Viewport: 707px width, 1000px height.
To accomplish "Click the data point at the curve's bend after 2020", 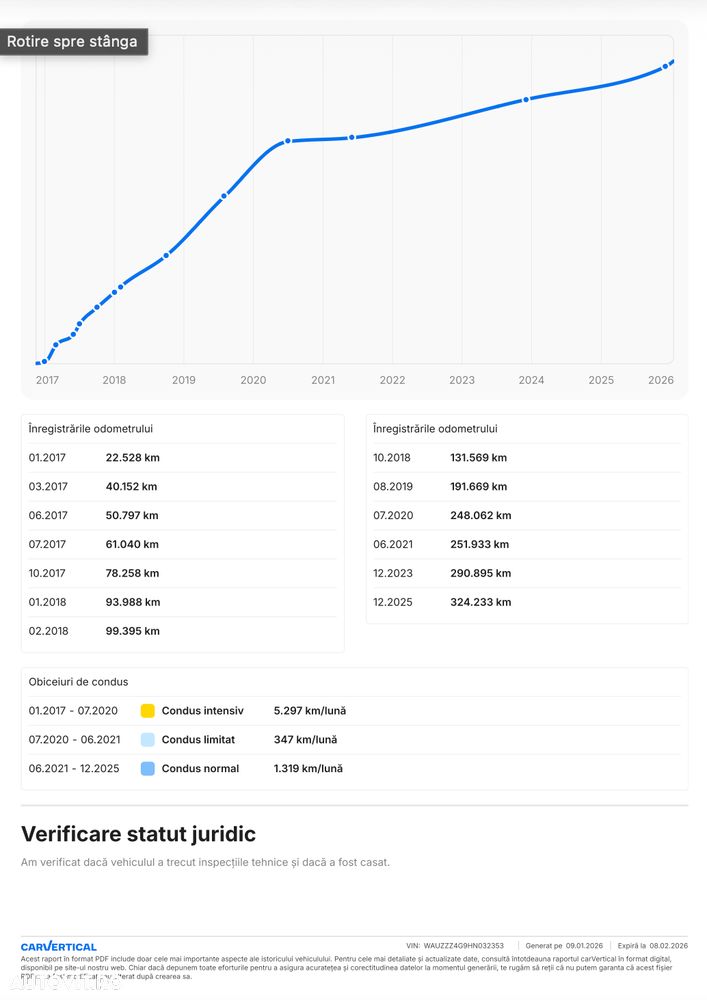I will click(288, 141).
